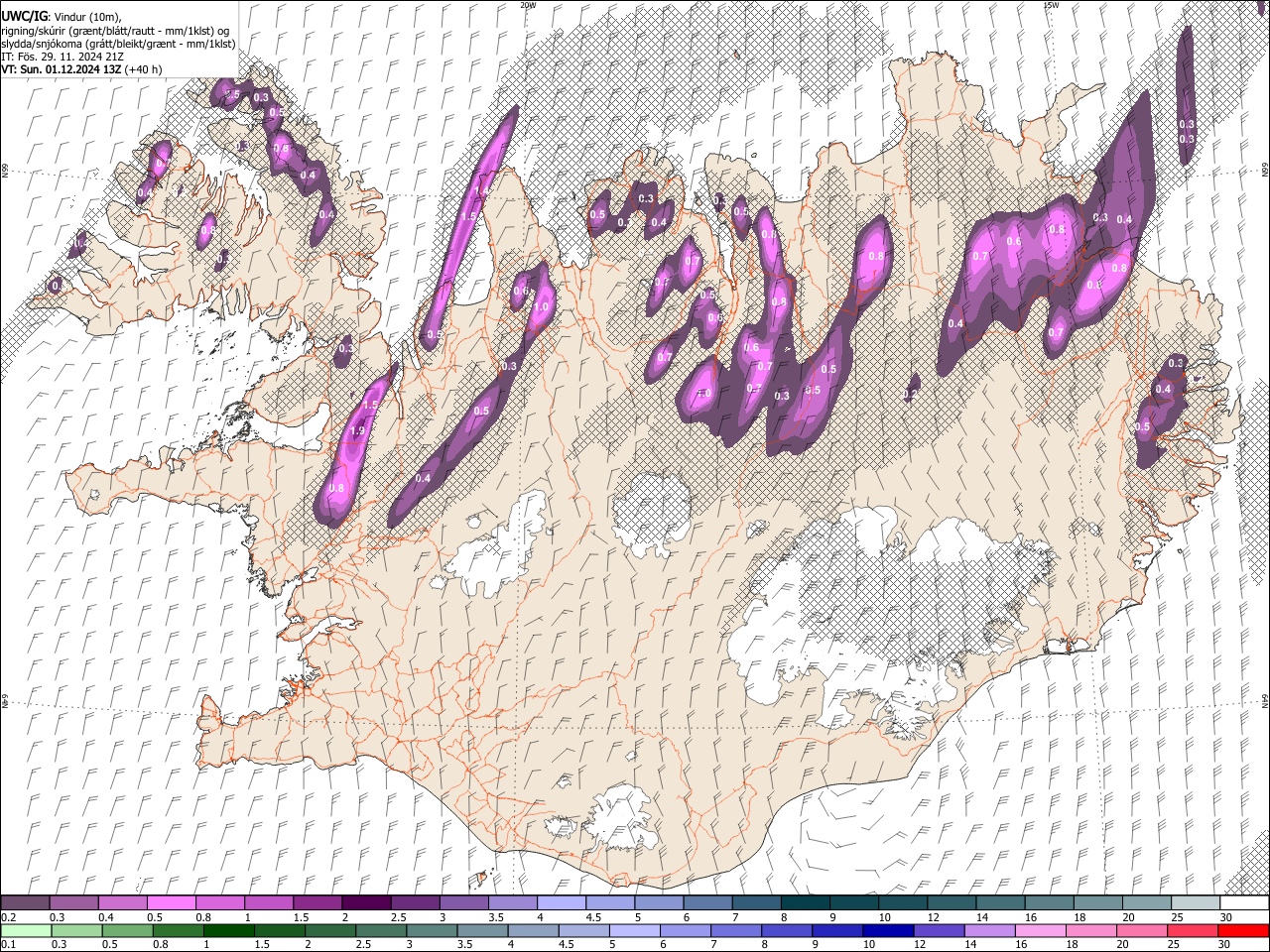1270x952 pixels.
Task: Click the 30 label under the rain legend
Action: (1223, 944)
